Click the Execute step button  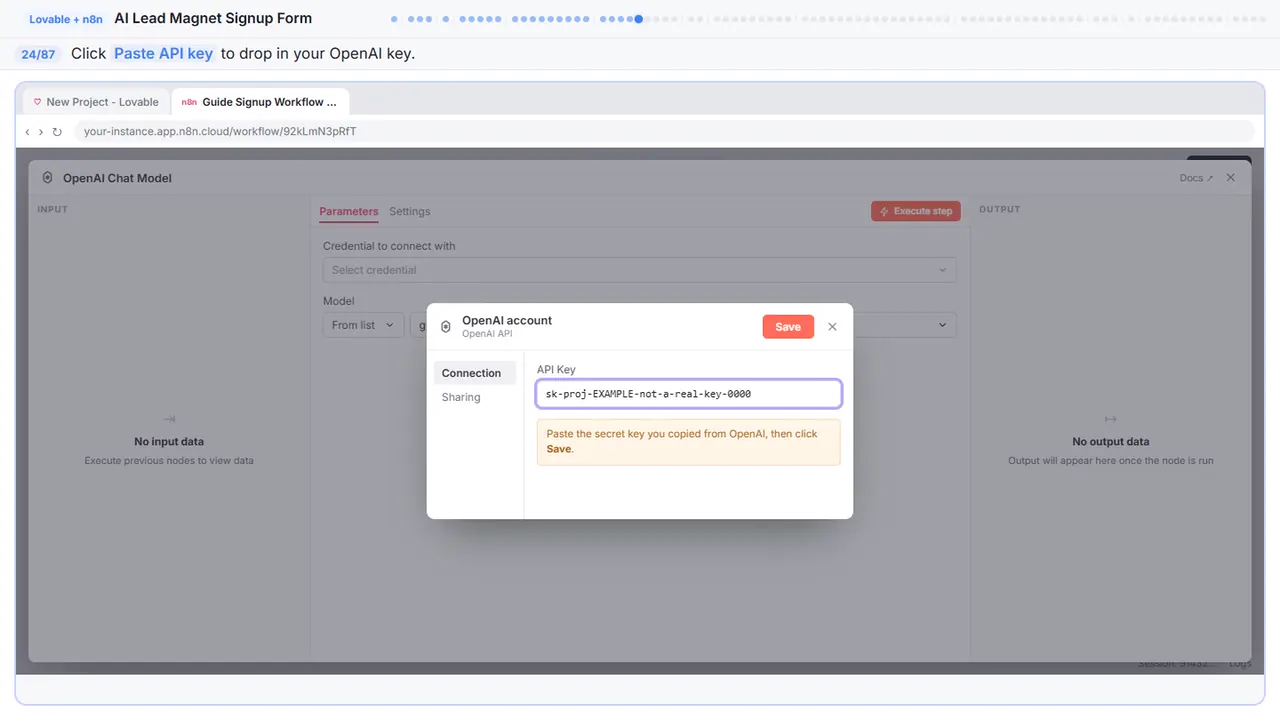(x=916, y=211)
